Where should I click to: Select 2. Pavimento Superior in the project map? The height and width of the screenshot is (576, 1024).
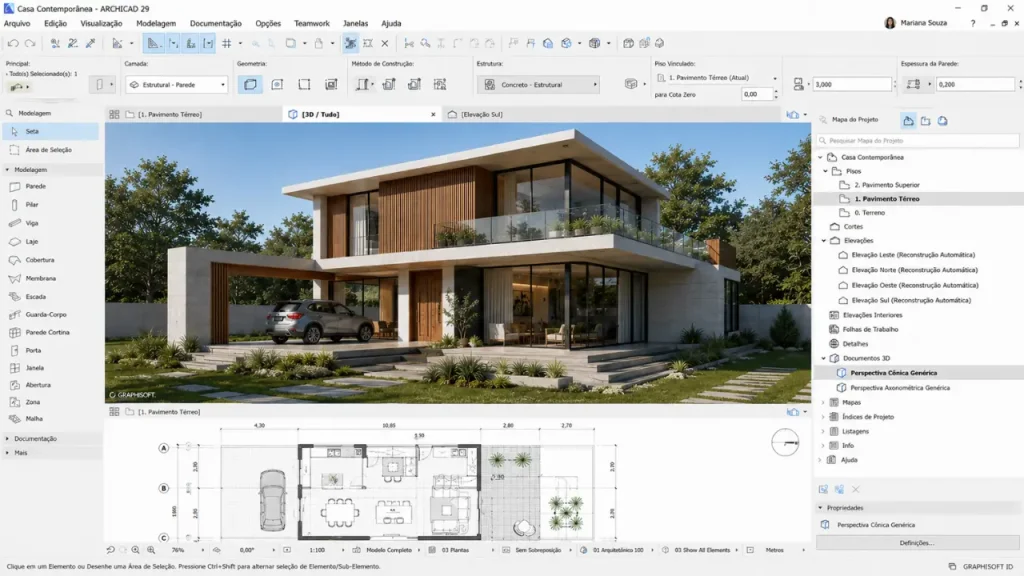point(887,185)
